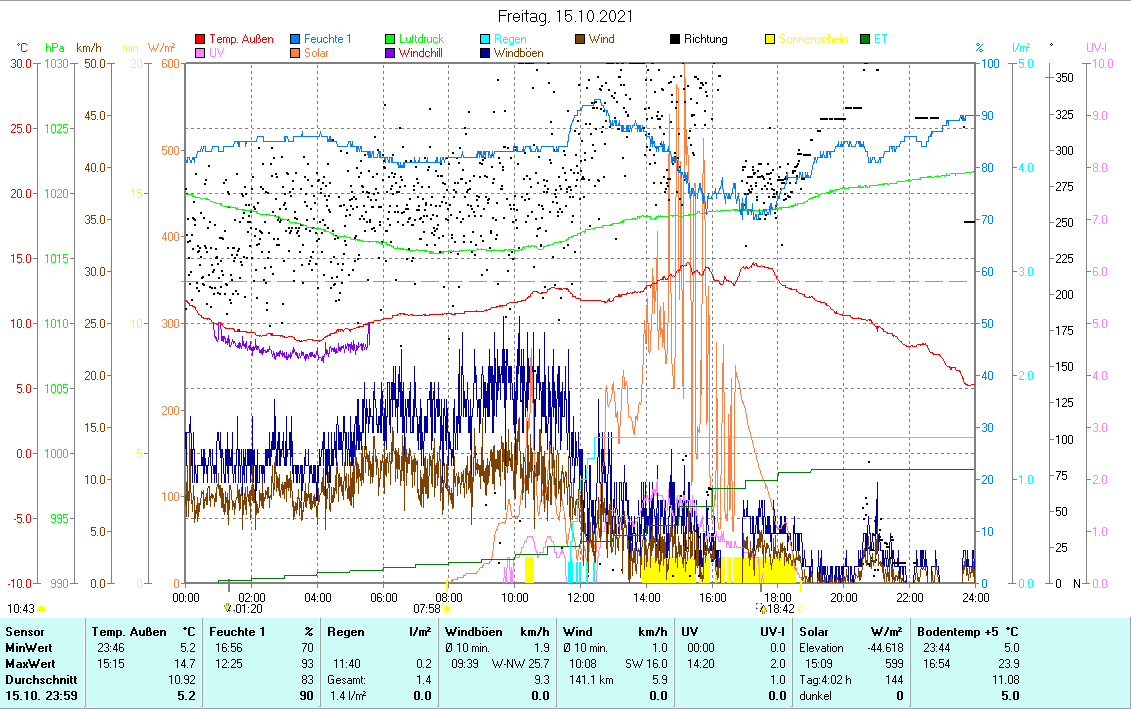This screenshot has height=709, width=1131.
Task: Click the red Temp. Außen legend swatch
Action: [x=200, y=40]
